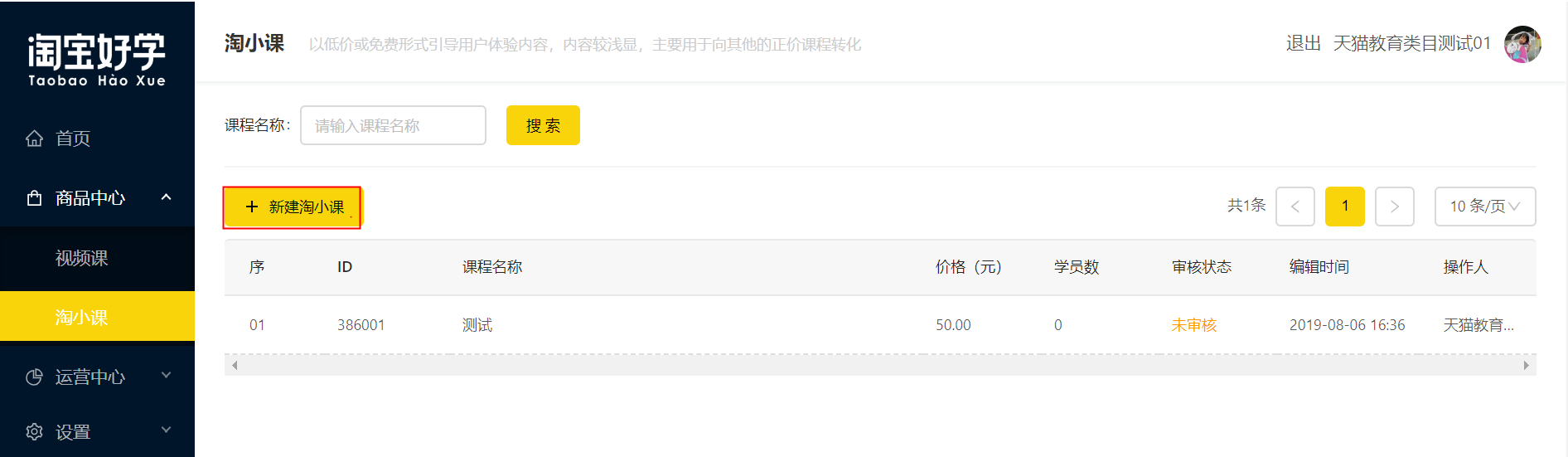The image size is (1568, 457).
Task: Select the 淘小课 sidebar item
Action: pos(97,317)
